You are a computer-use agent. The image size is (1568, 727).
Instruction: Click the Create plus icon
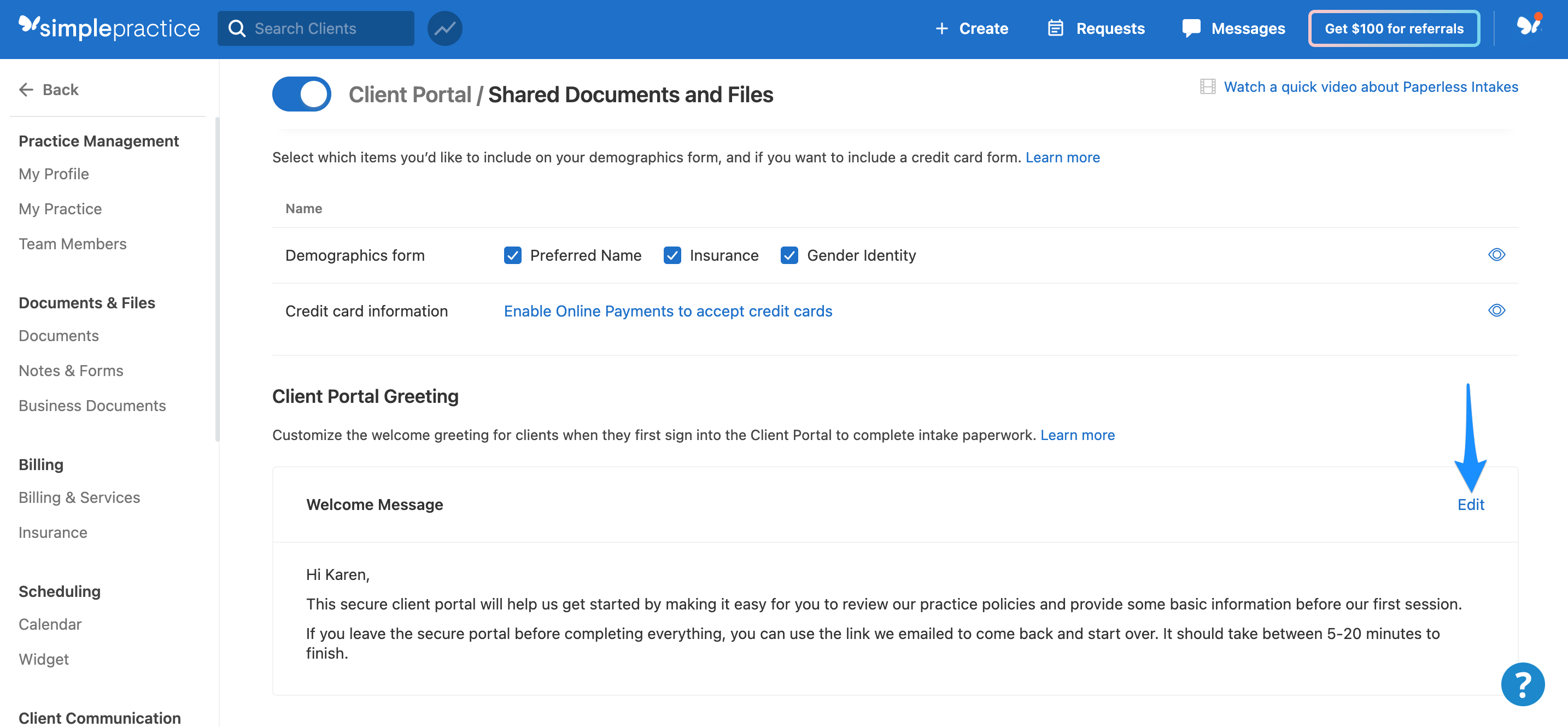pos(942,28)
